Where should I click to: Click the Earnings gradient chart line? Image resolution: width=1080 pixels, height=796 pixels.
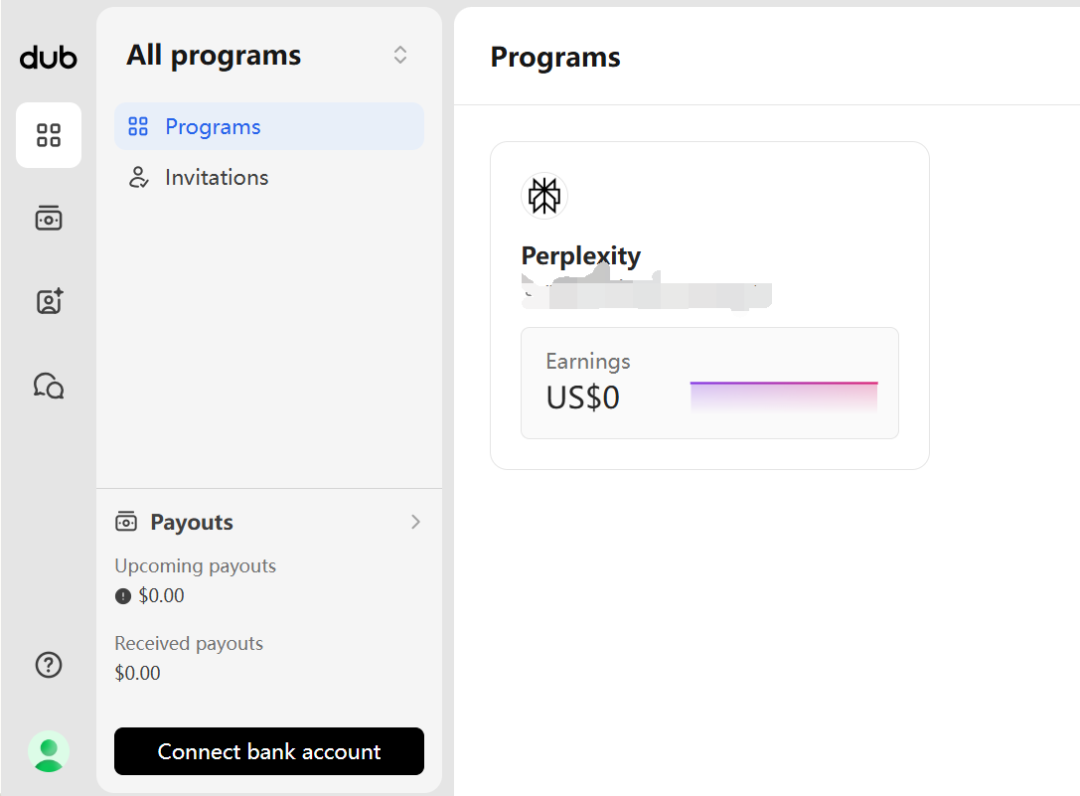pos(783,384)
